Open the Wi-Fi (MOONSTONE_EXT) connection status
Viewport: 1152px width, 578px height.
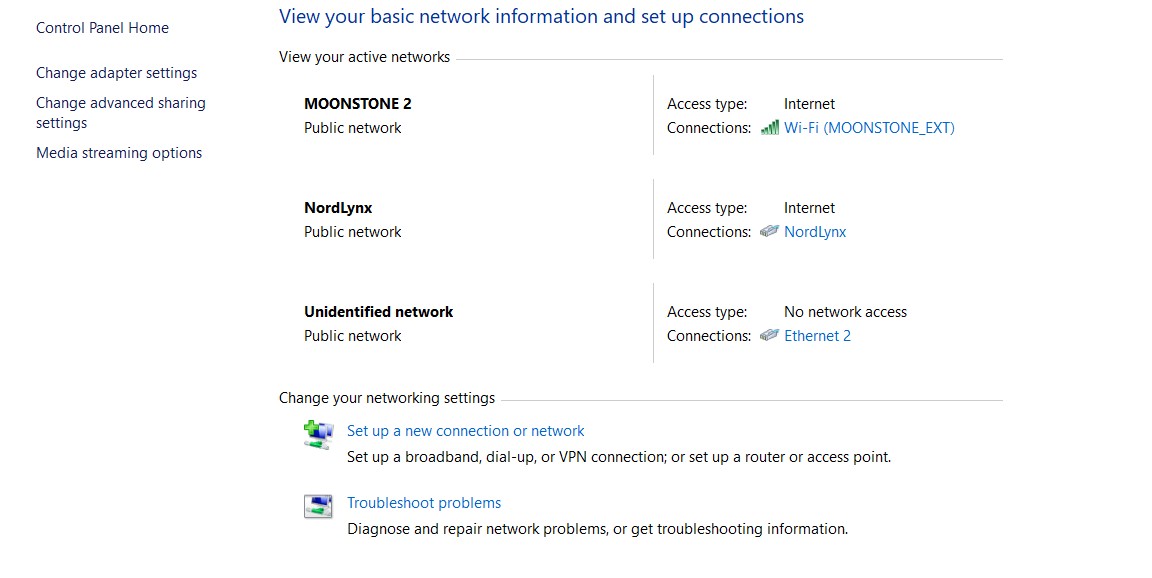click(x=869, y=128)
